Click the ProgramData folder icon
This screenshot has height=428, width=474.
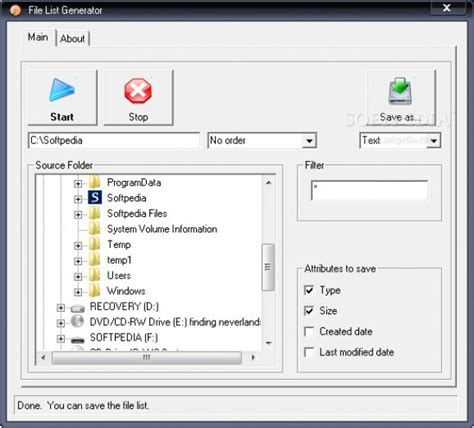pos(95,182)
